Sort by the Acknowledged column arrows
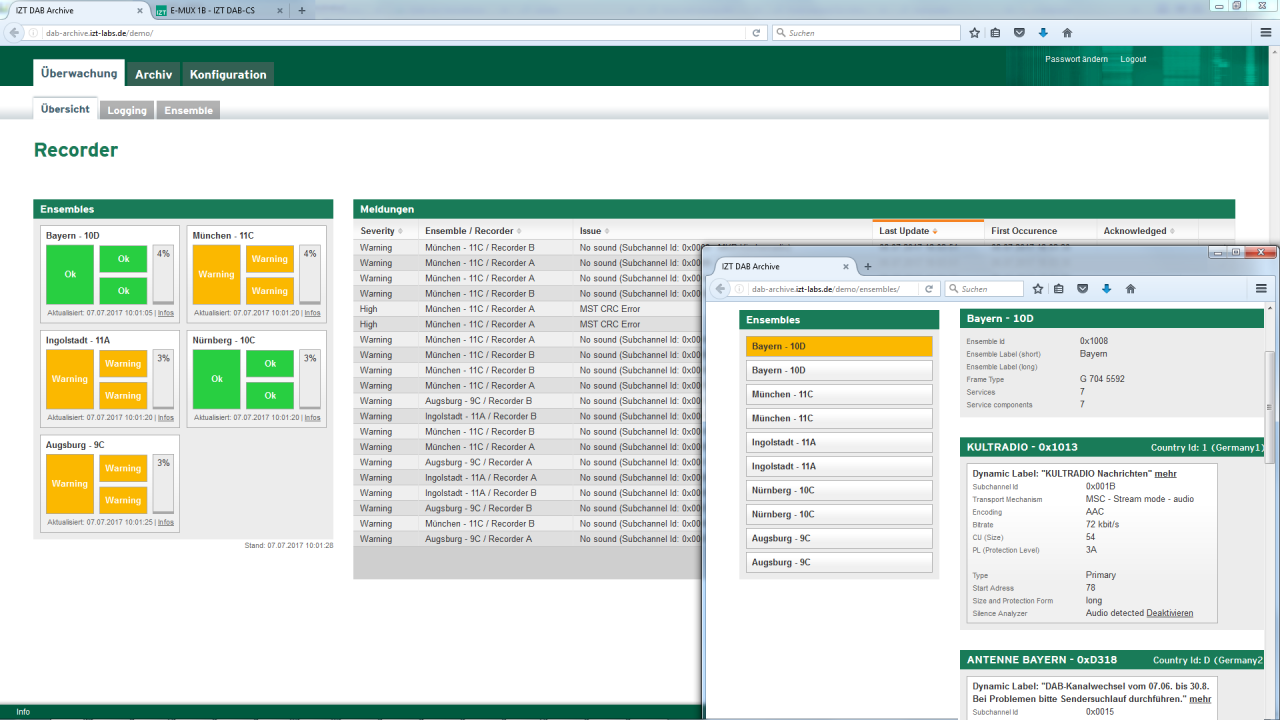1280x720 pixels. 1172,231
